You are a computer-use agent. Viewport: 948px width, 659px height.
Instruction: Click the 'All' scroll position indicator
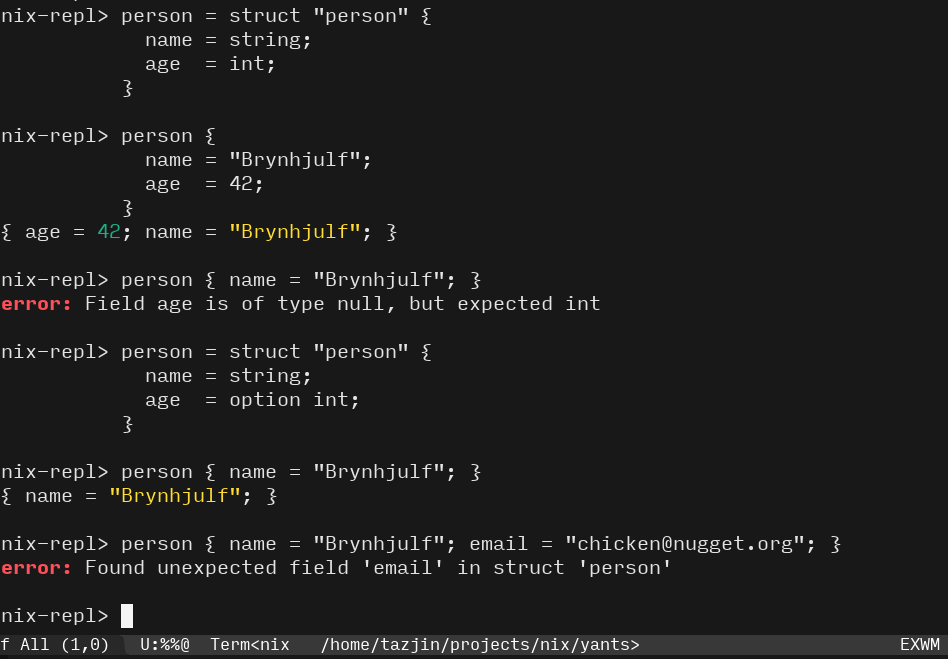(x=35, y=645)
